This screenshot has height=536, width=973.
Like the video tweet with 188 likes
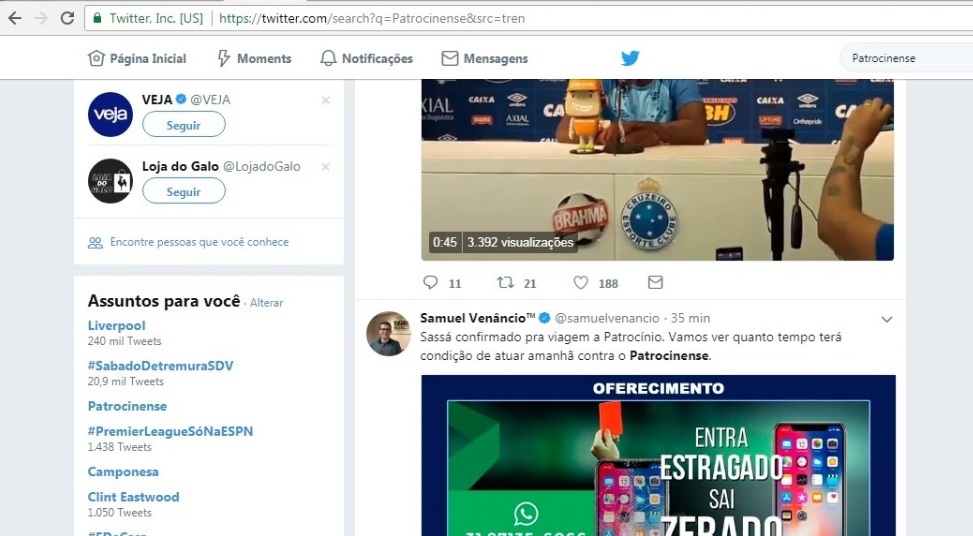point(581,283)
